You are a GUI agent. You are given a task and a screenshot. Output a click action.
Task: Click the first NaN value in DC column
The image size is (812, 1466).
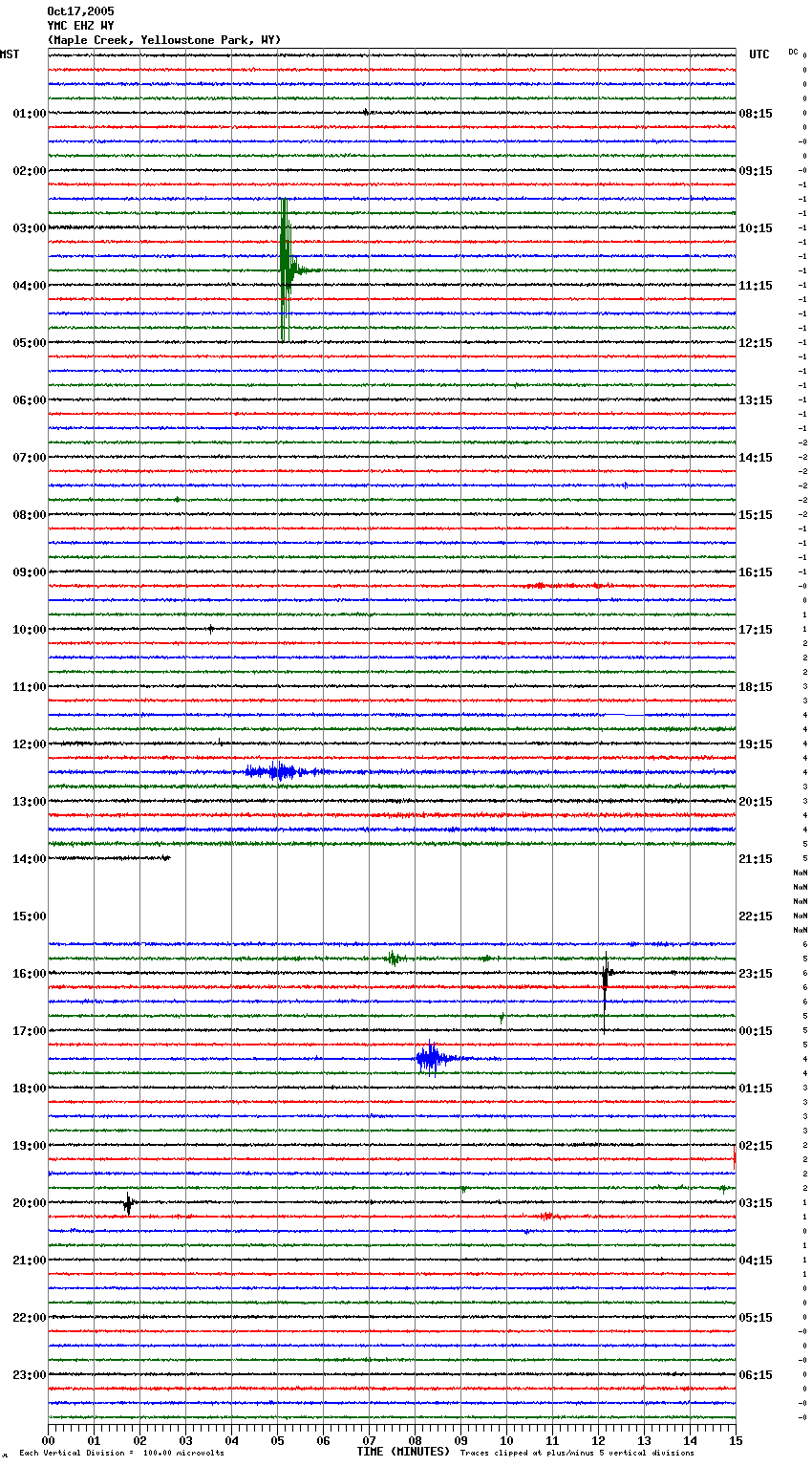point(801,873)
